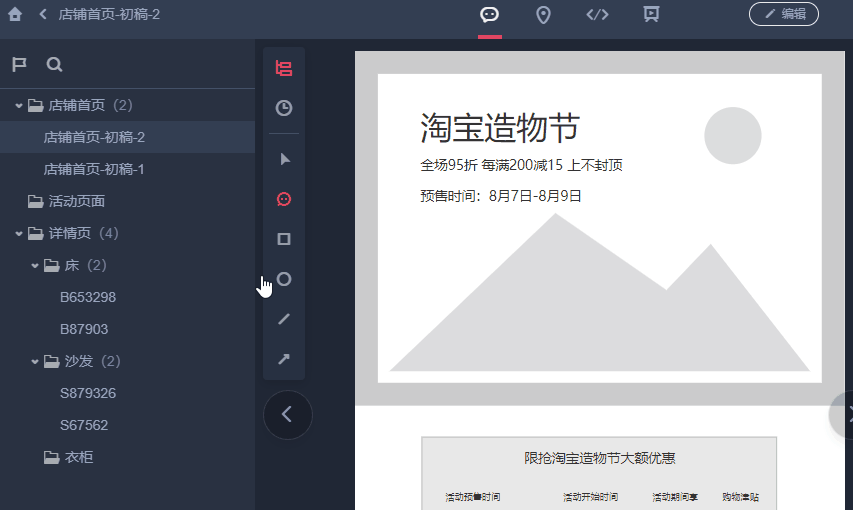This screenshot has height=510, width=853.
Task: Click the 淘宝造物节 heading on canvas
Action: tap(500, 128)
